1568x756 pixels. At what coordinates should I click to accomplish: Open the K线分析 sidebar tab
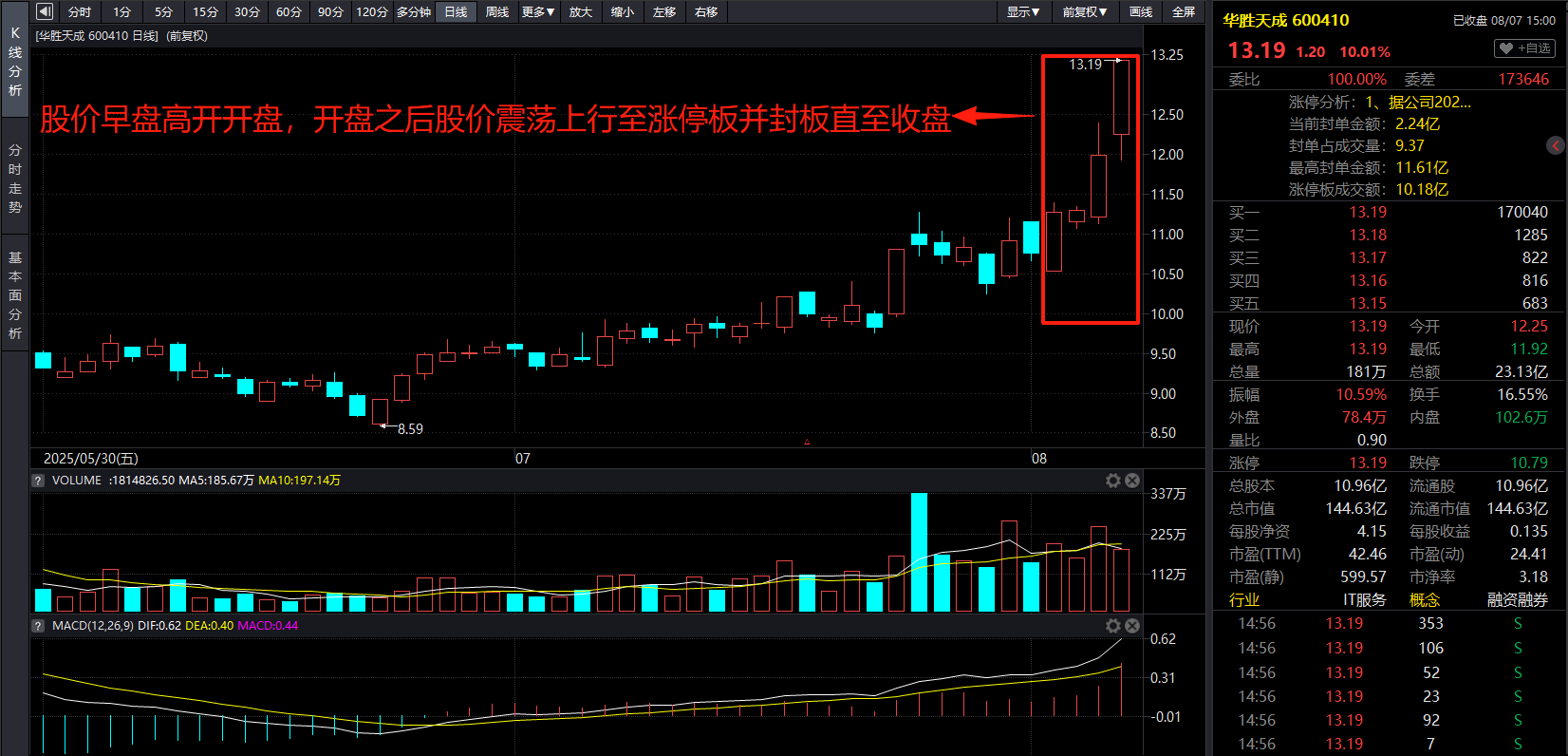[x=15, y=62]
